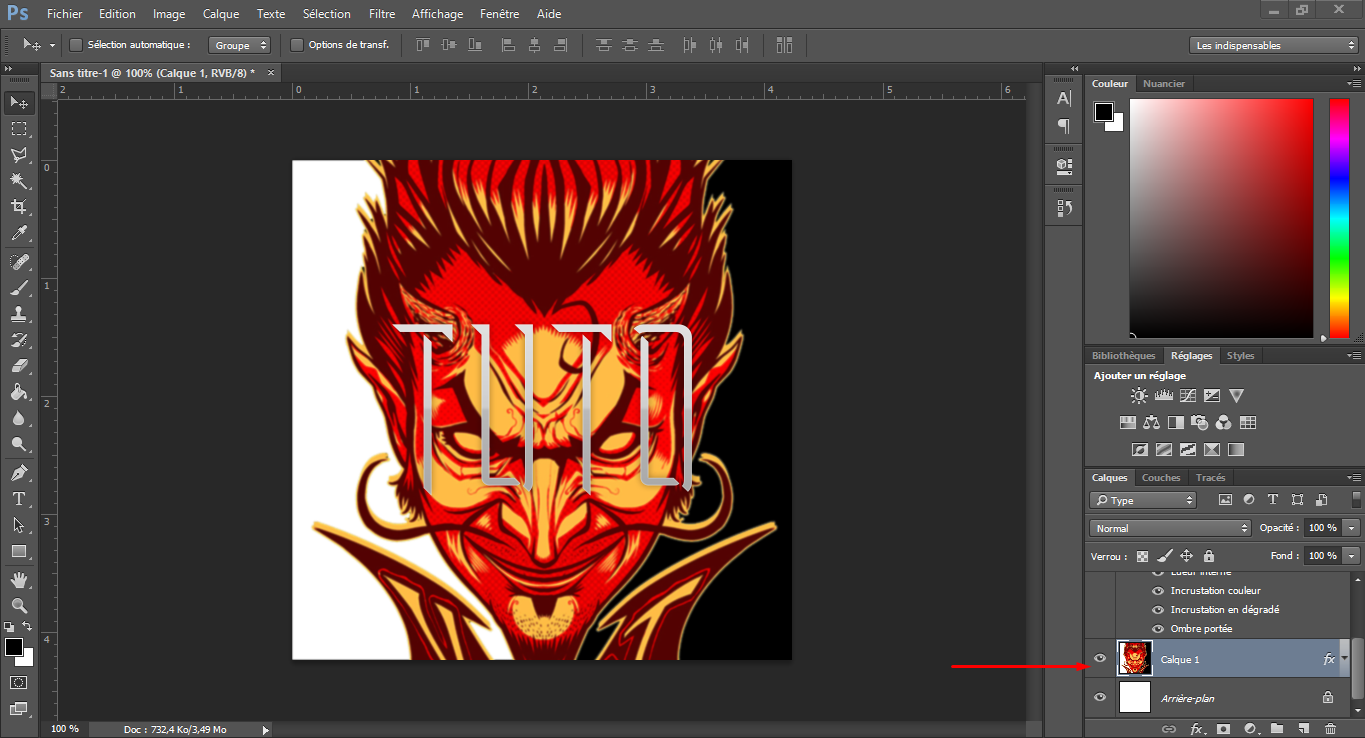
Task: Select the Zoom tool
Action: [19, 605]
